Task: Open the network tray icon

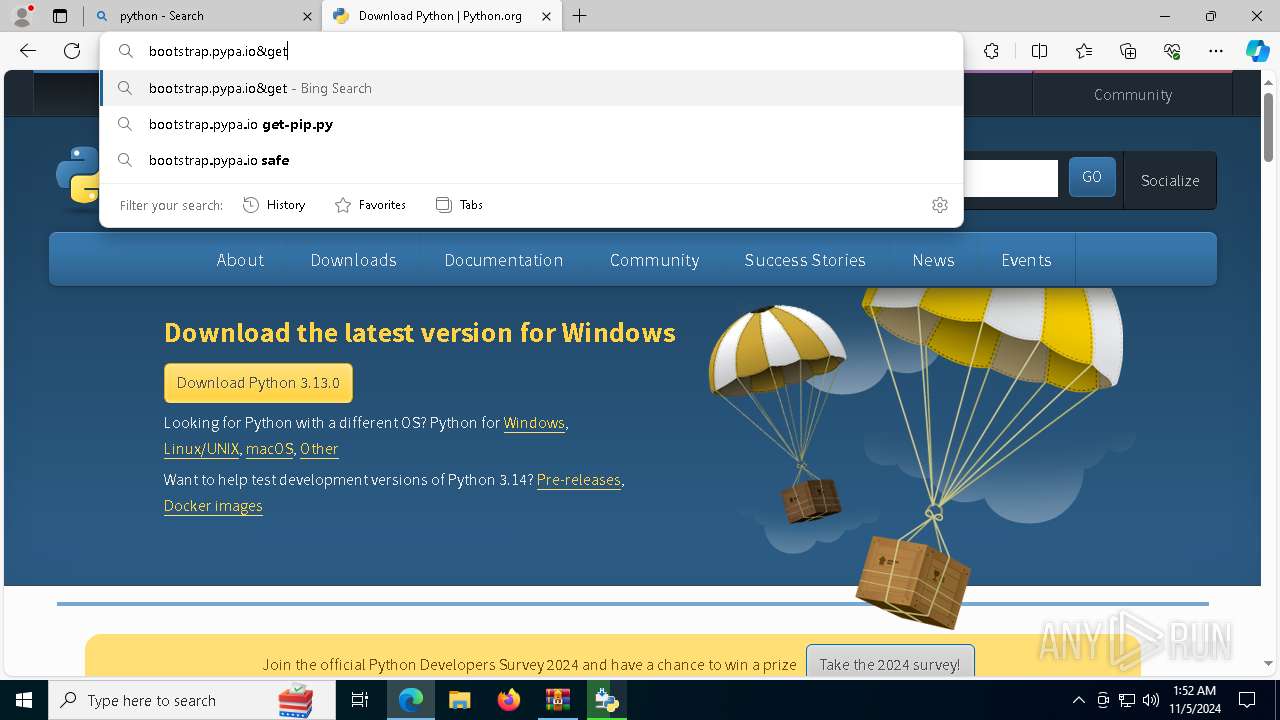Action: [x=1127, y=700]
